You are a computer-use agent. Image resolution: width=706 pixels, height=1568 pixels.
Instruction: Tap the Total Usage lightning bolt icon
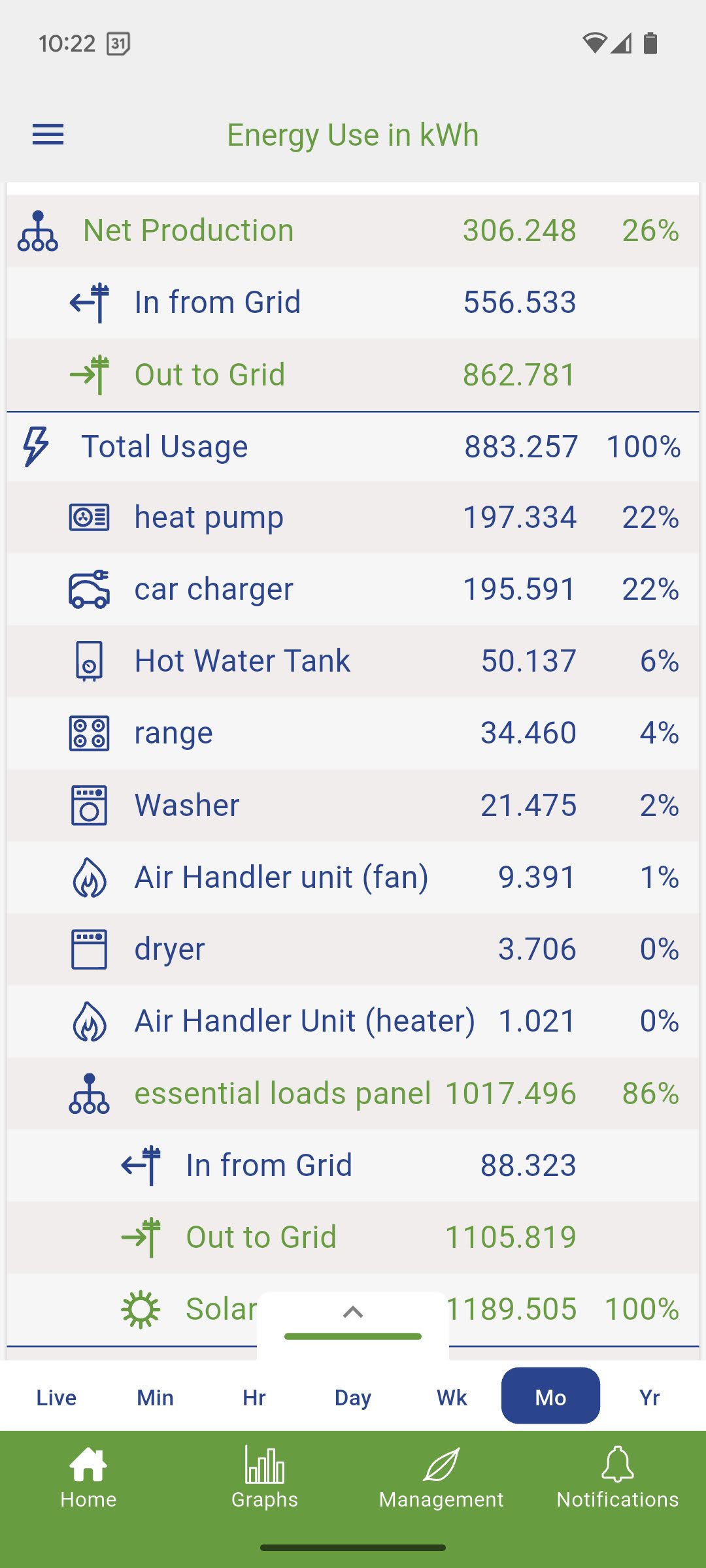click(x=36, y=447)
